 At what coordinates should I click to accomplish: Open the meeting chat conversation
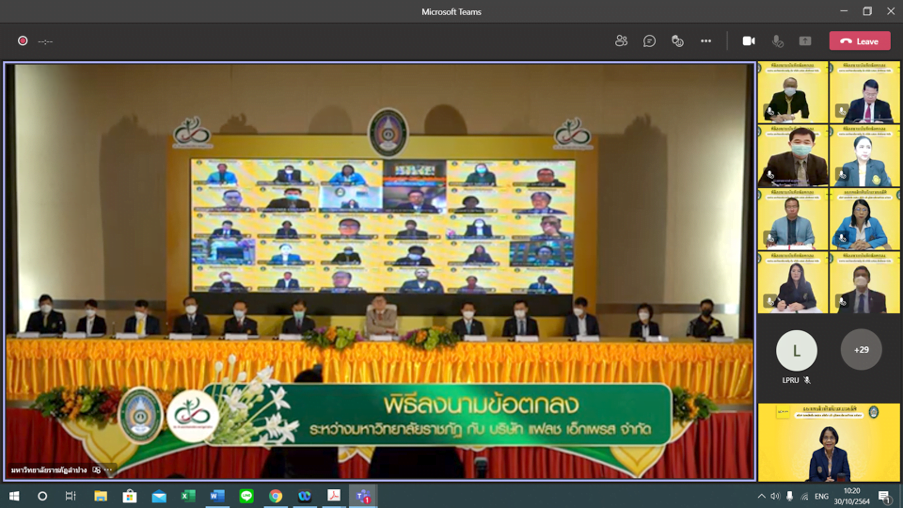pyautogui.click(x=649, y=41)
